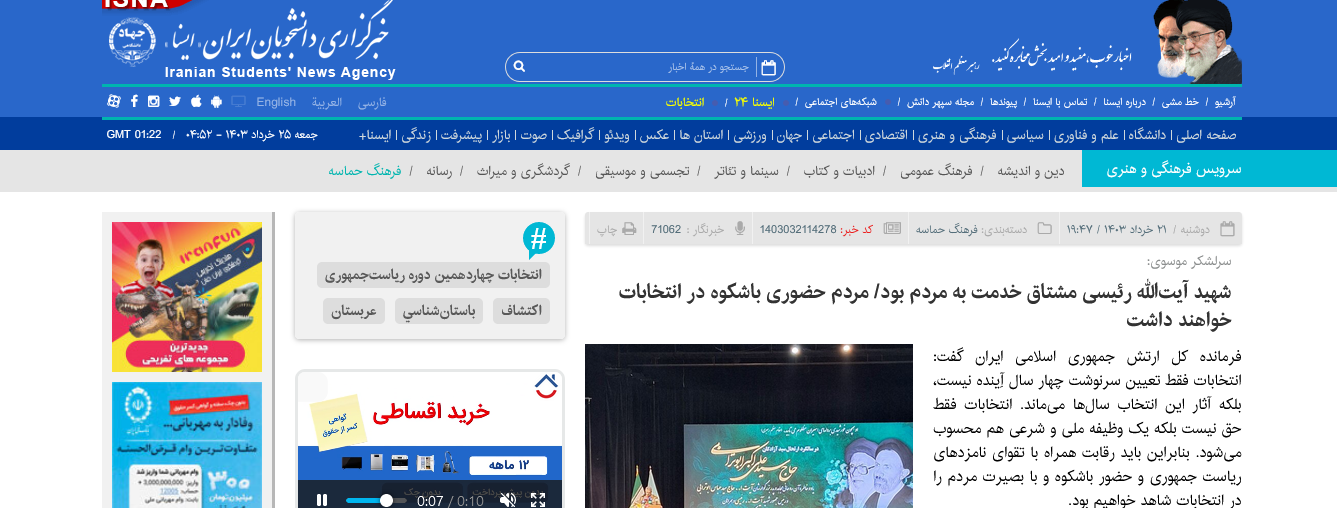Open tag عربستان
The width and height of the screenshot is (1337, 508).
353,311
